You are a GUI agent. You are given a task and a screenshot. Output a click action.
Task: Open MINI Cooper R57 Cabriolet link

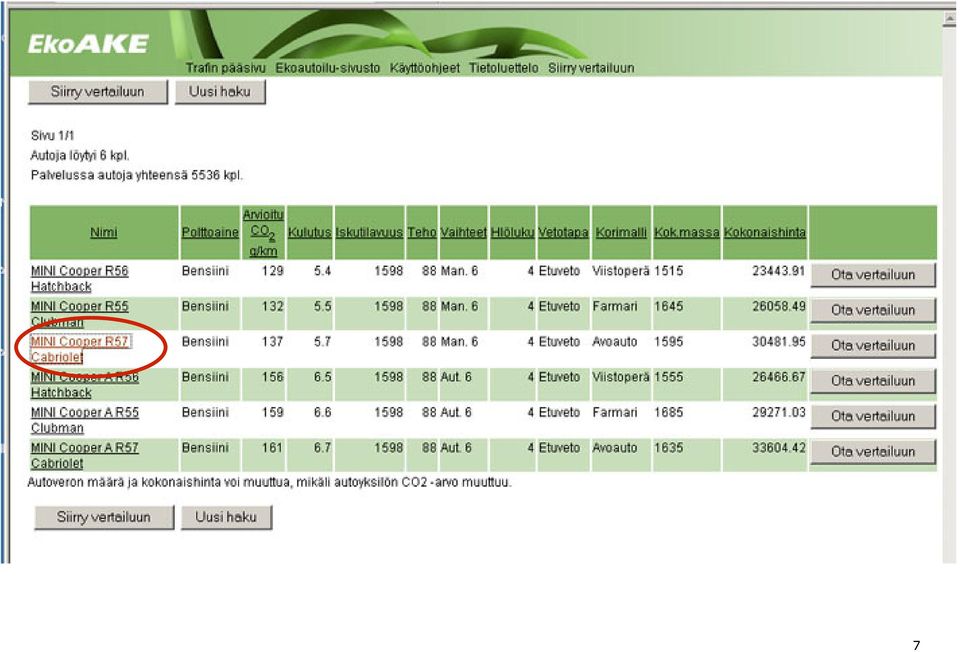80,349
